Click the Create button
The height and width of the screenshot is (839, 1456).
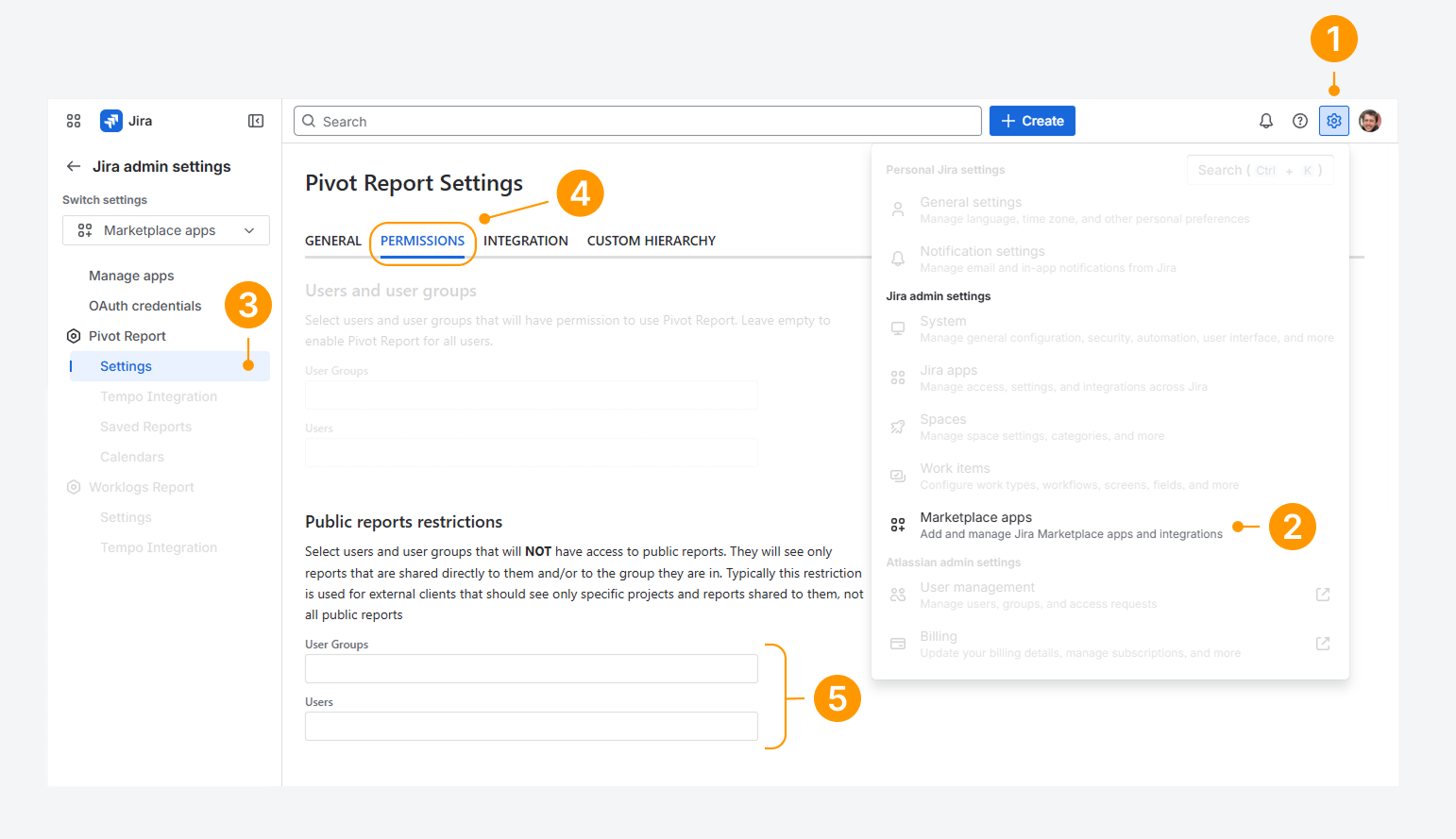click(x=1032, y=121)
